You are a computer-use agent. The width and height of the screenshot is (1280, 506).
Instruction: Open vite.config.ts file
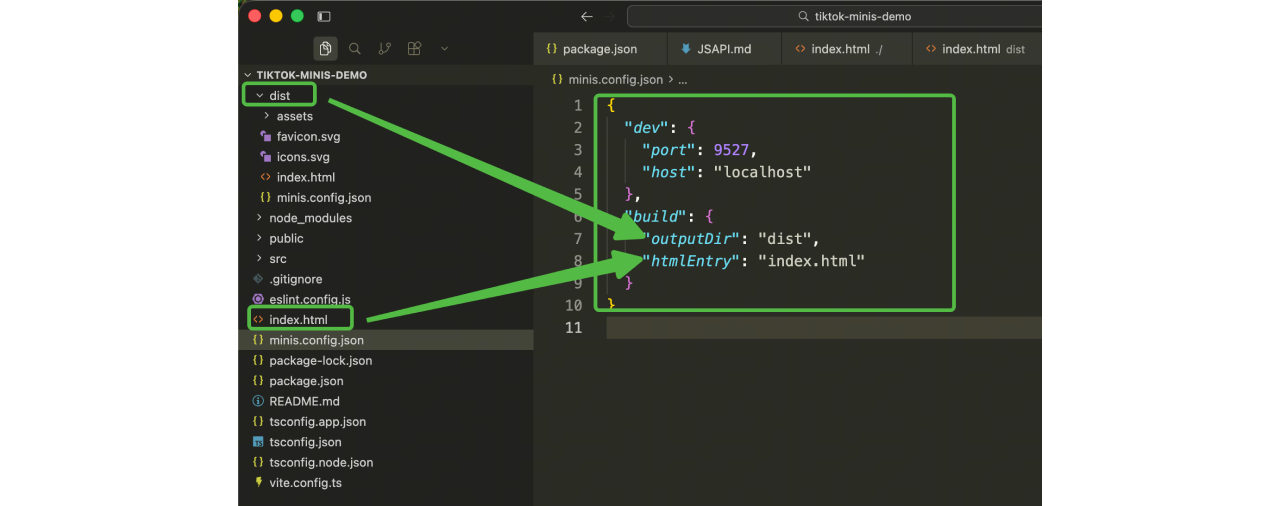pyautogui.click(x=305, y=483)
